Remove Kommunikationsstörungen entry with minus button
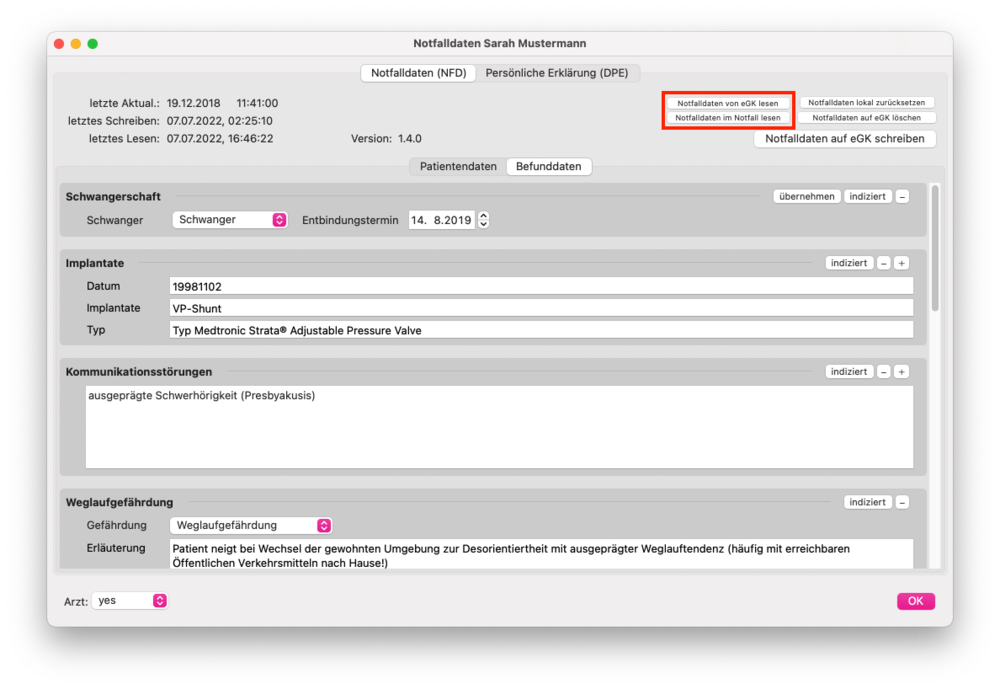 [x=883, y=371]
